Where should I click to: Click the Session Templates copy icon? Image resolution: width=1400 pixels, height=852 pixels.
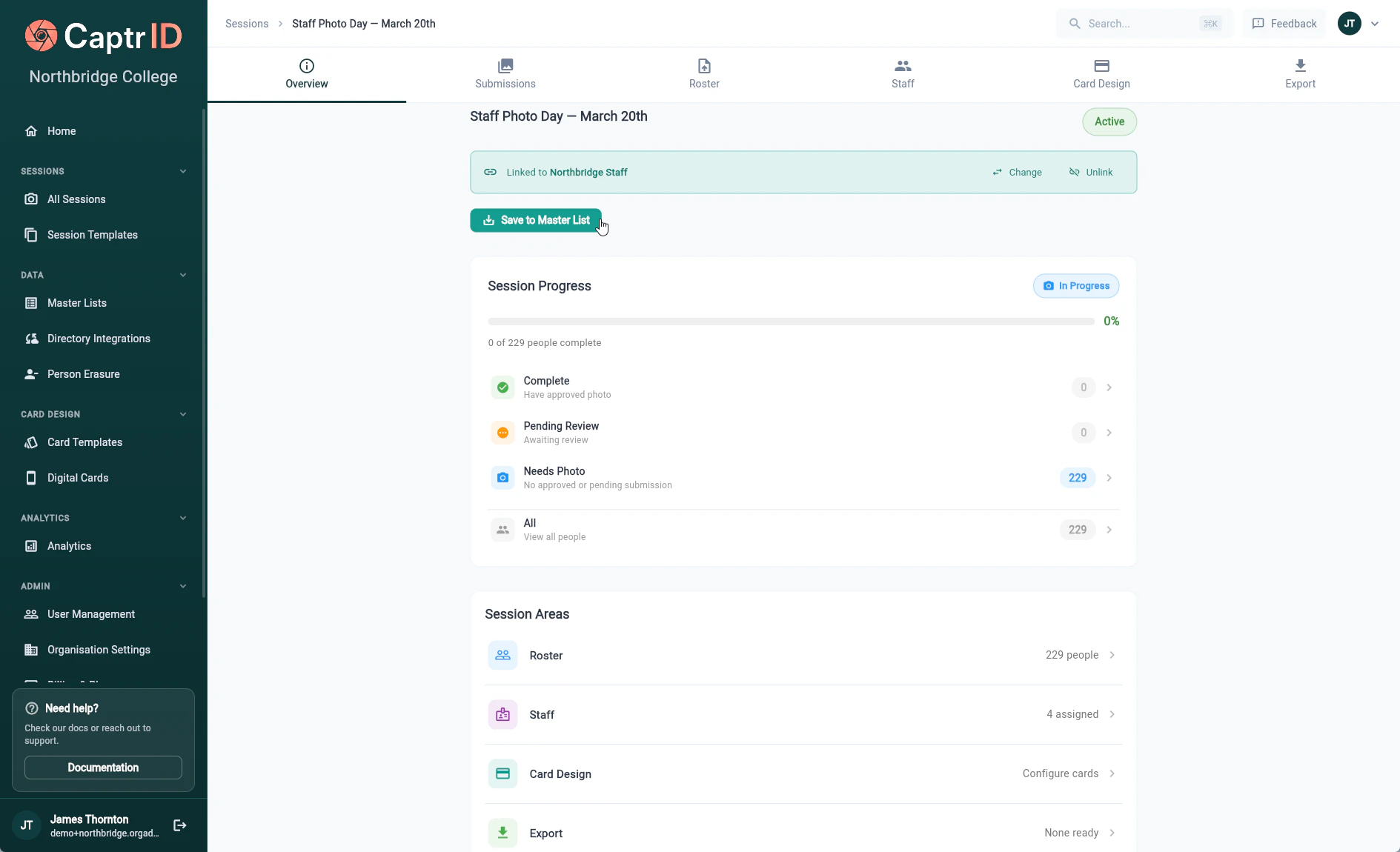[x=31, y=235]
